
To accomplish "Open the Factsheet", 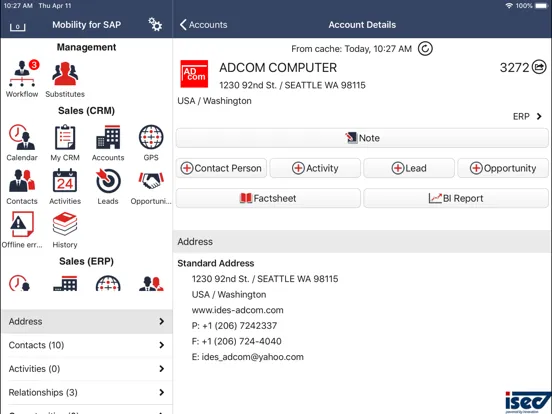I will pyautogui.click(x=268, y=198).
